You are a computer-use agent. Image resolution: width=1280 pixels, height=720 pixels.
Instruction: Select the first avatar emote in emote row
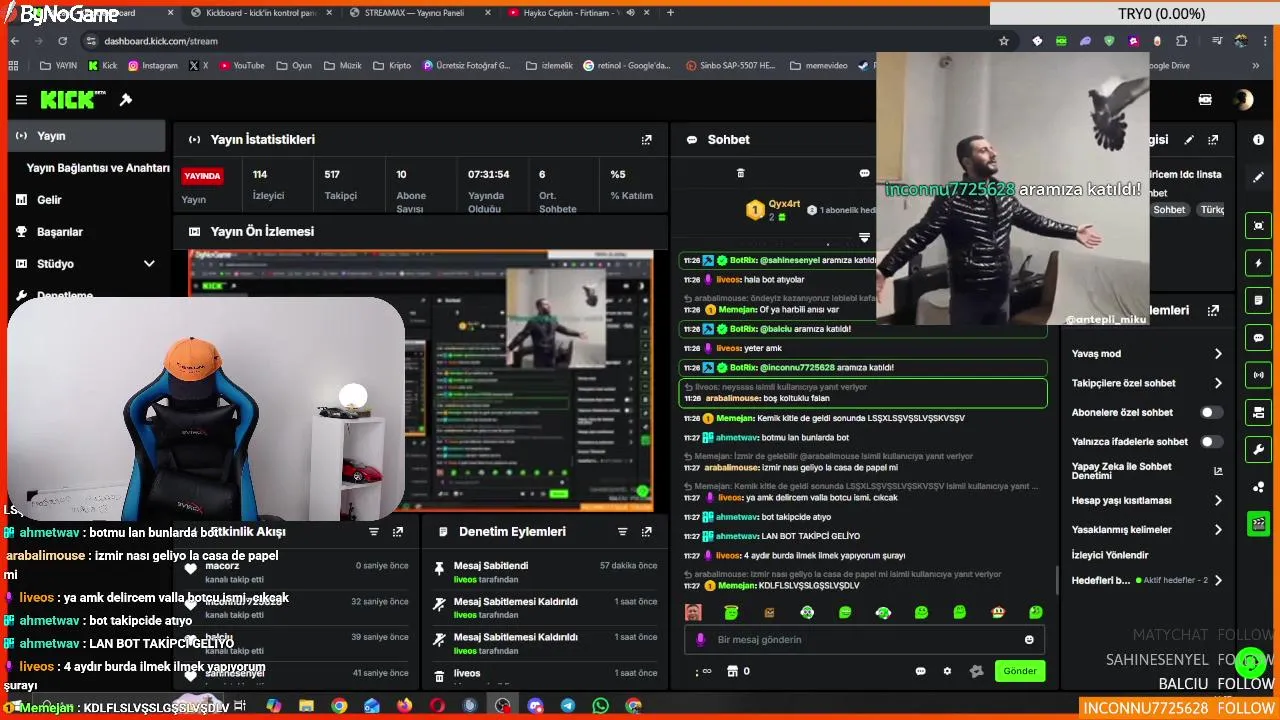693,612
